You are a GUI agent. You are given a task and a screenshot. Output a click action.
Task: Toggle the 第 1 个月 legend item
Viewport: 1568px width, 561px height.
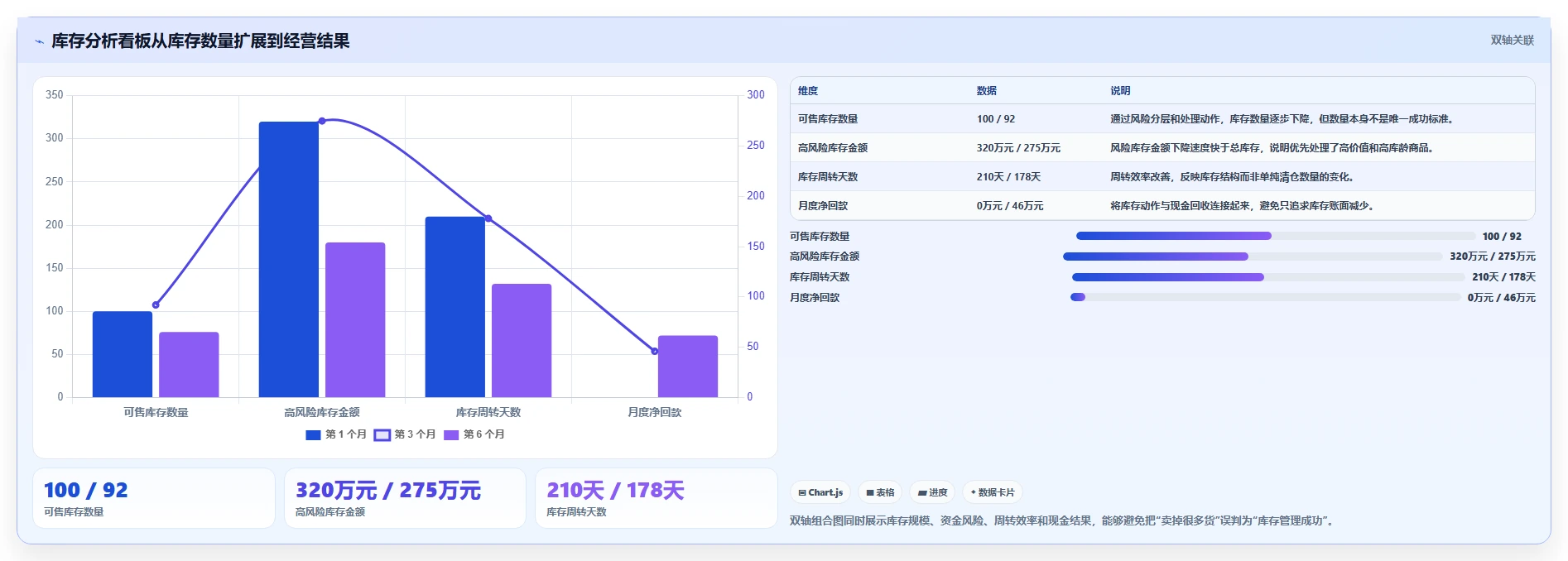pyautogui.click(x=336, y=434)
